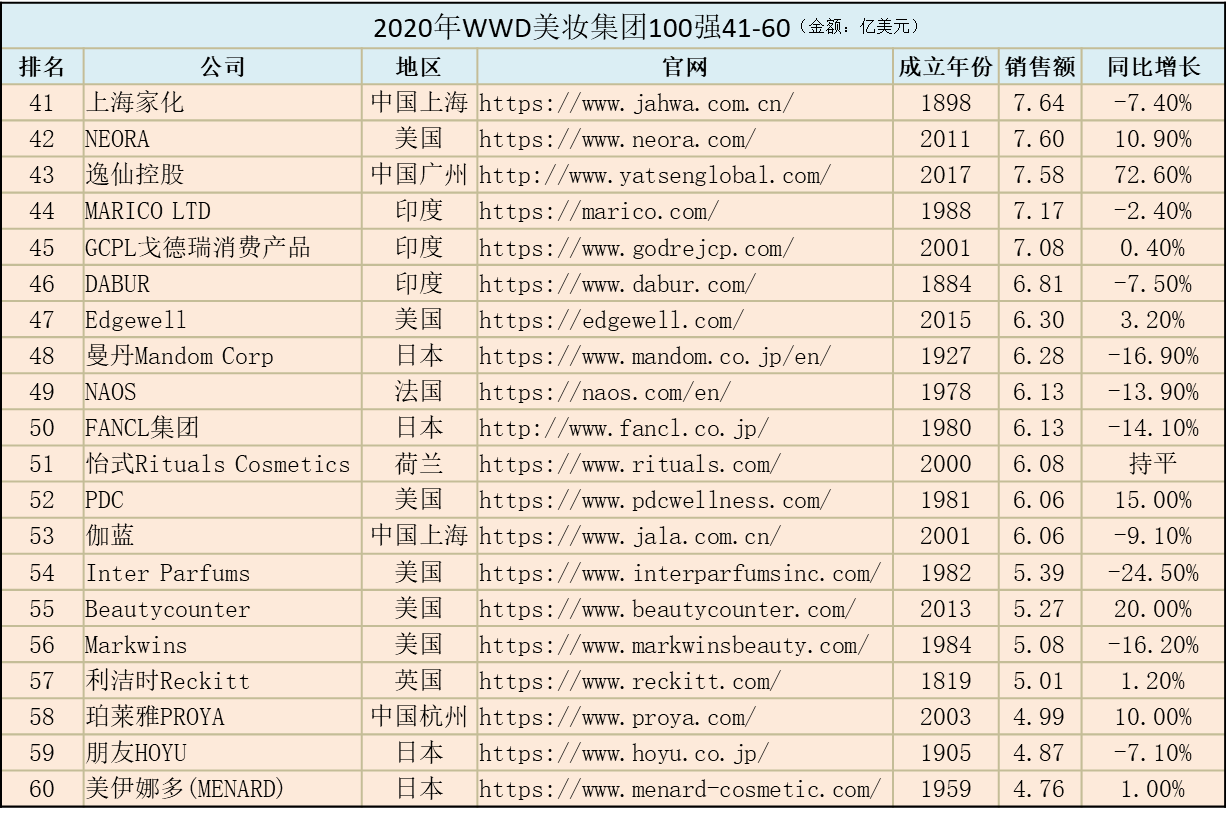Click the growth value '72.60%'
Screen dimensions: 1226x819
click(x=1153, y=175)
